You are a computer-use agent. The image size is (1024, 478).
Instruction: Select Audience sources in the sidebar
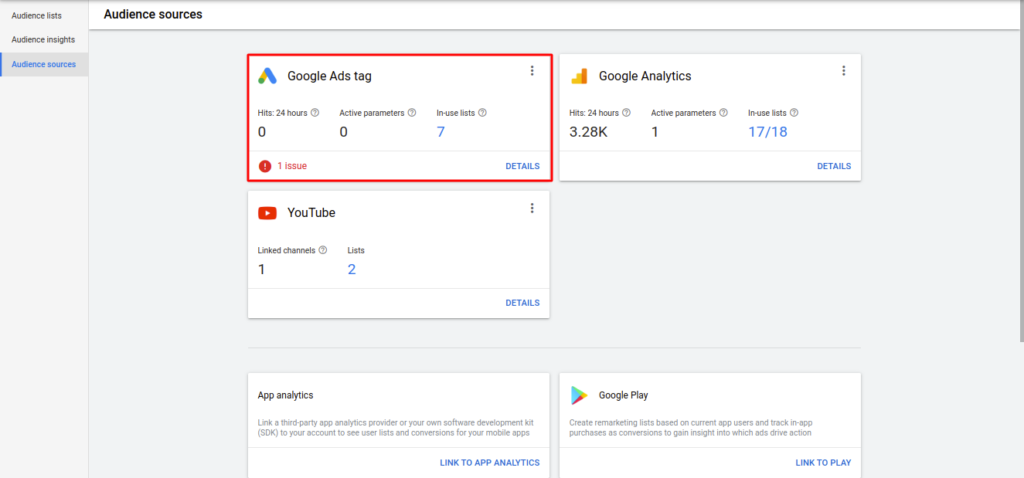(43, 64)
